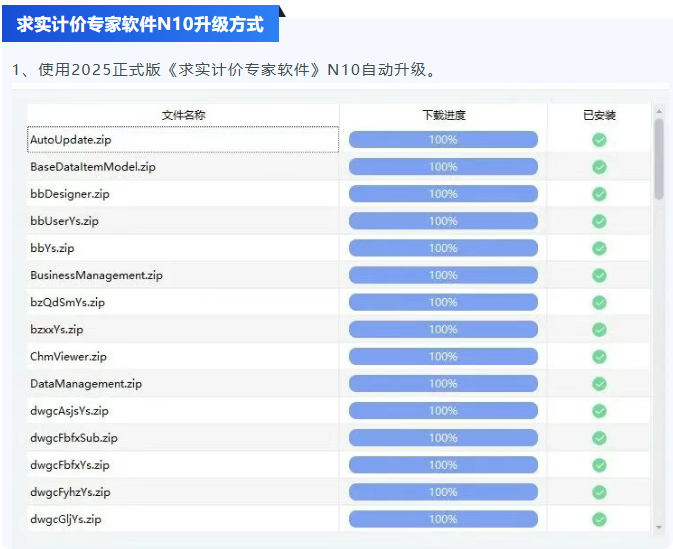Click the vertical scrollbar thumb
Image resolution: width=673 pixels, height=549 pixels.
point(659,159)
